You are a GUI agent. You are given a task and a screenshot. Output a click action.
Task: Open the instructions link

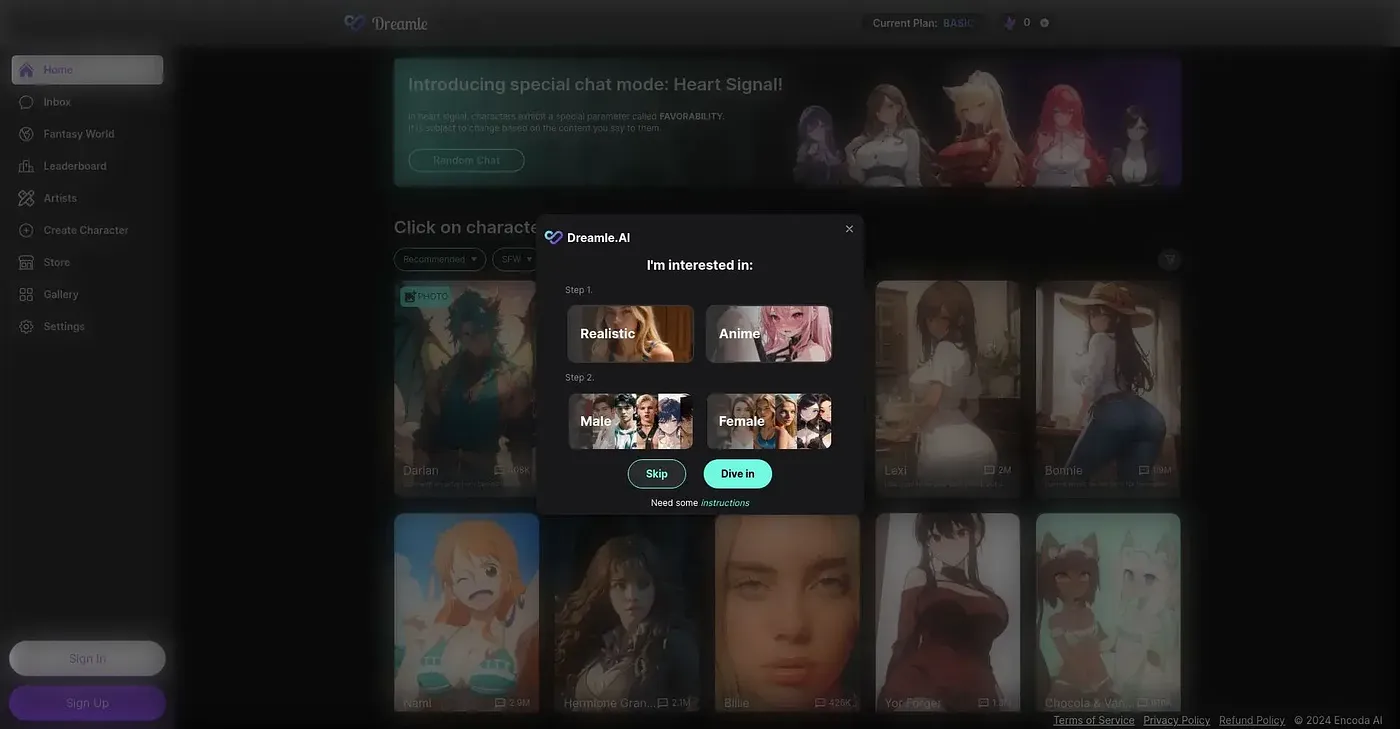(725, 503)
